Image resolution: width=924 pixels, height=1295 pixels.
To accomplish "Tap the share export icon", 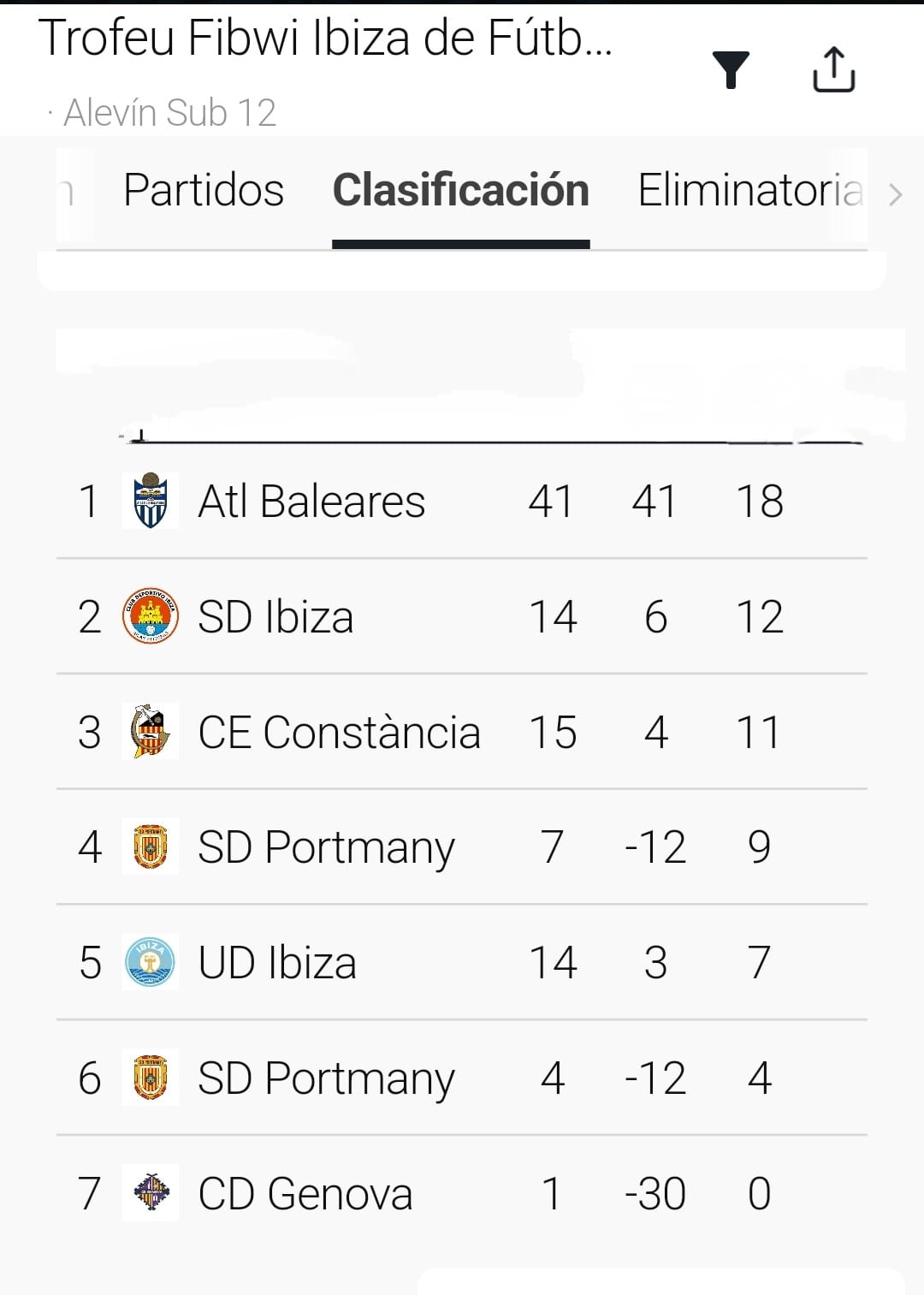I will pos(833,69).
